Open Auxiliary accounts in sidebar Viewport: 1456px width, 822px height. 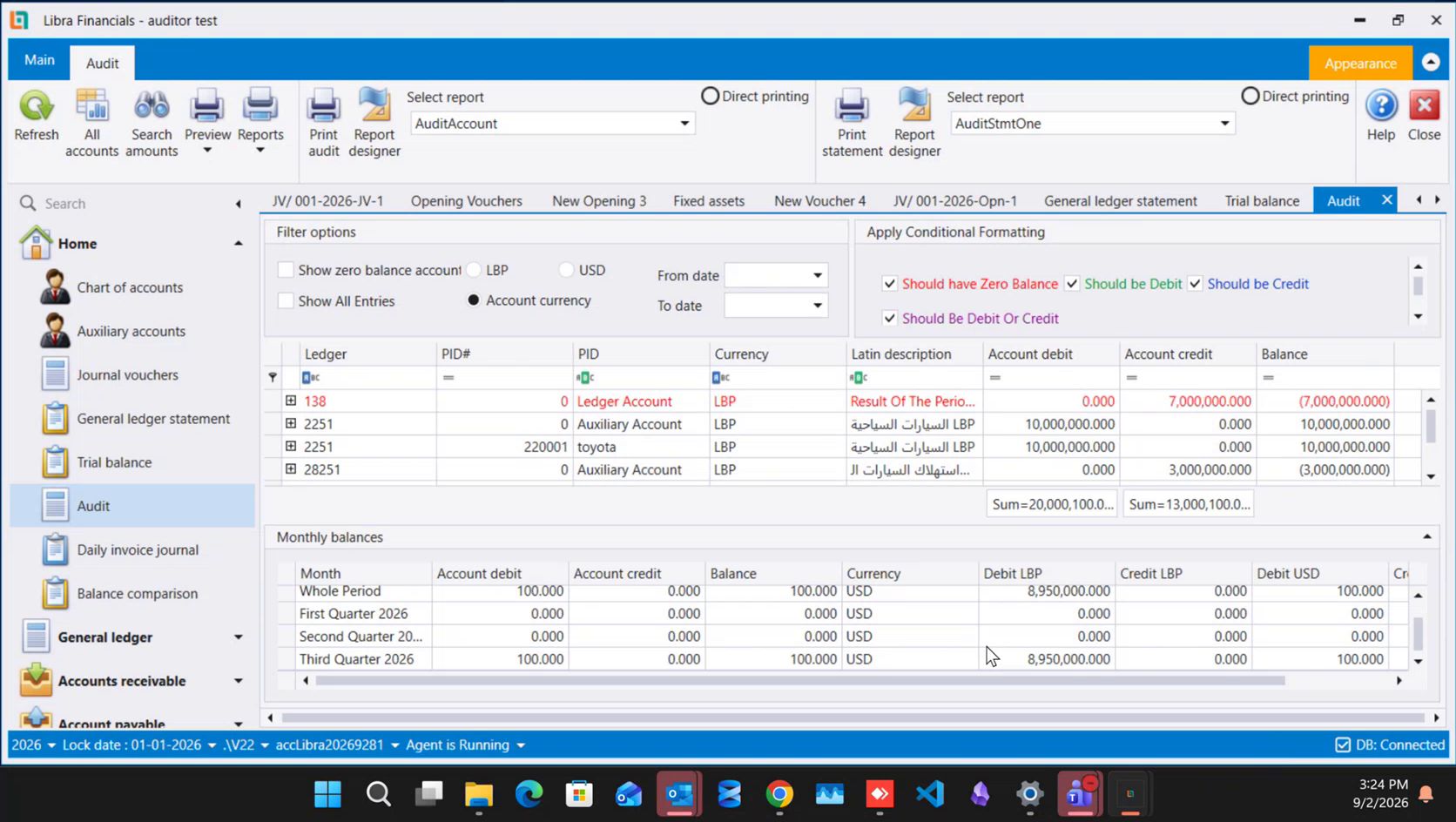click(x=131, y=331)
